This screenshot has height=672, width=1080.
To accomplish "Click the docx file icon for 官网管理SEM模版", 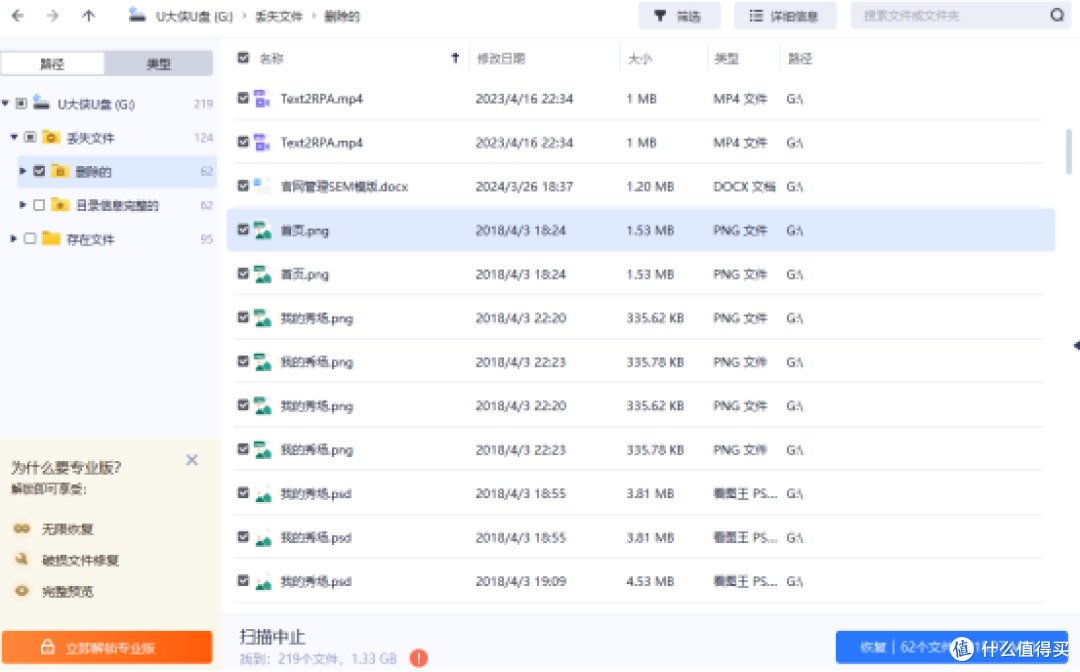I will pos(262,186).
